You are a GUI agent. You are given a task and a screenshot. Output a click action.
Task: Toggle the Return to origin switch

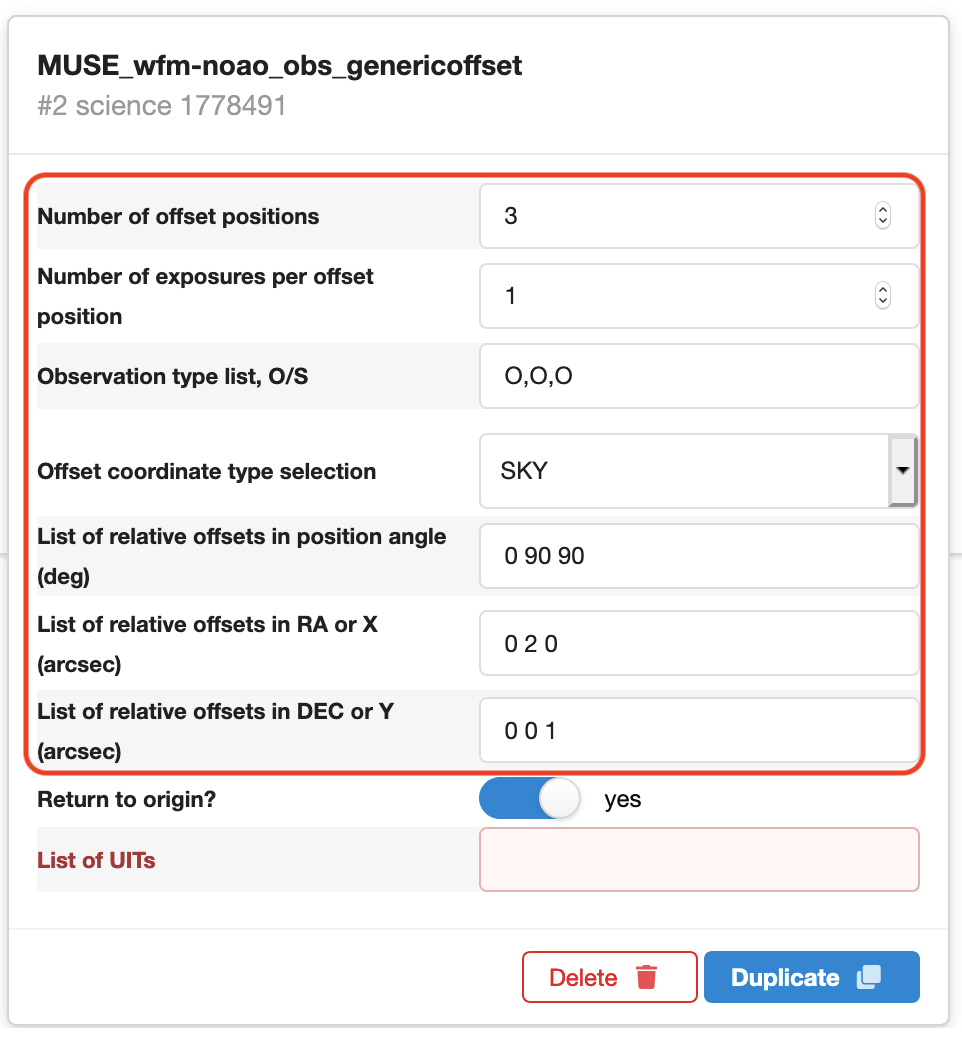point(530,799)
